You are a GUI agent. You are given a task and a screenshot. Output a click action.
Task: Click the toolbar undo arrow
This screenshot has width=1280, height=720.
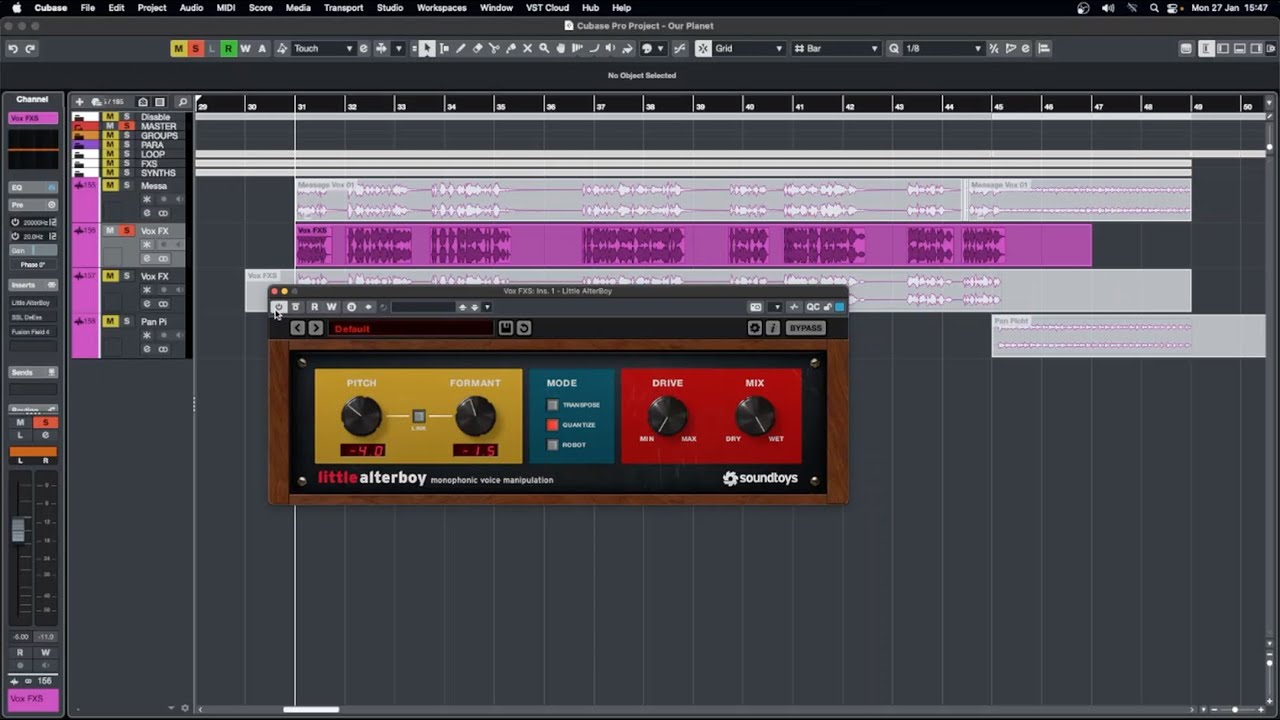pos(13,48)
